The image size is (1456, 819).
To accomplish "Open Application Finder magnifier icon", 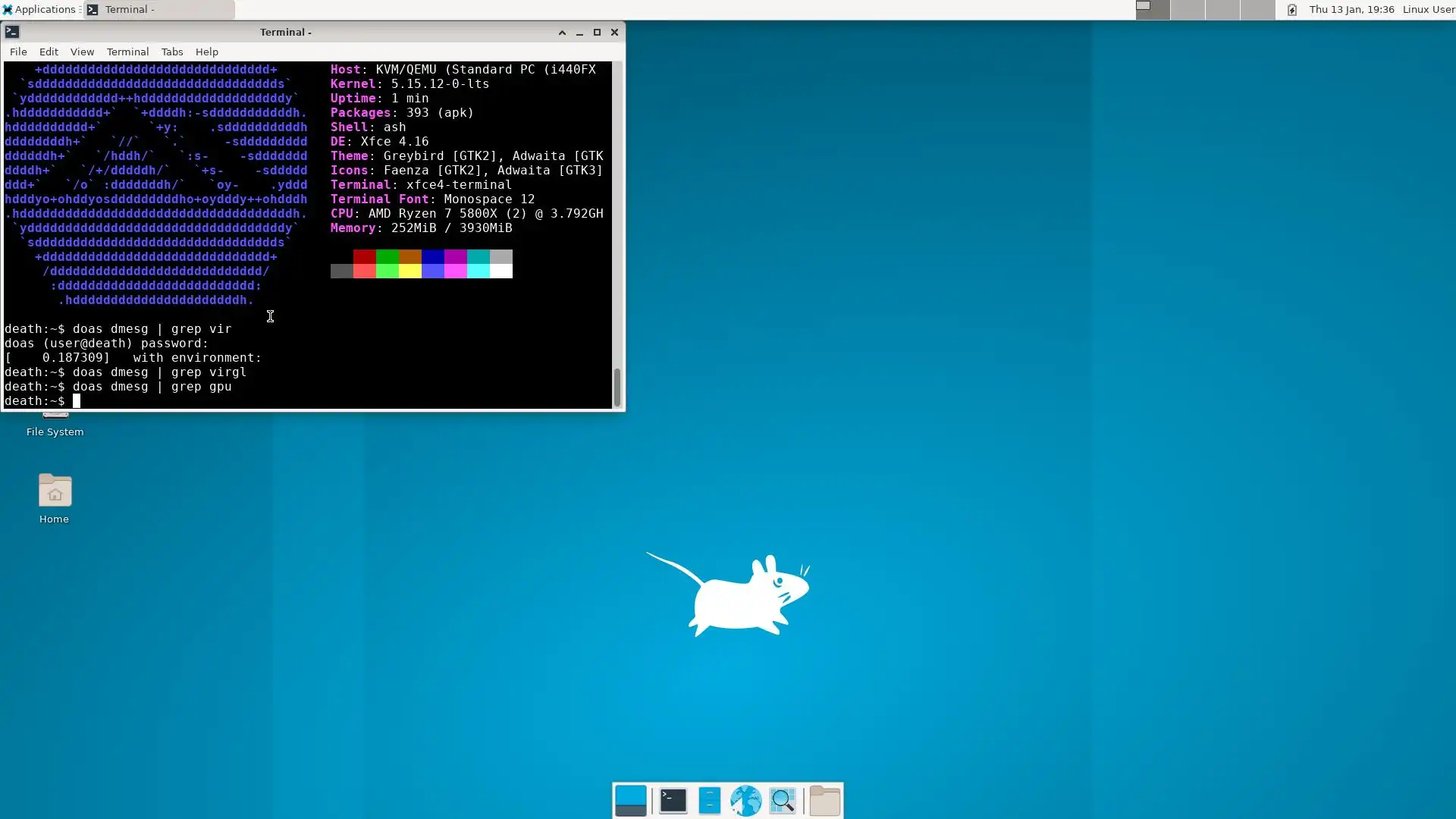I will [783, 801].
